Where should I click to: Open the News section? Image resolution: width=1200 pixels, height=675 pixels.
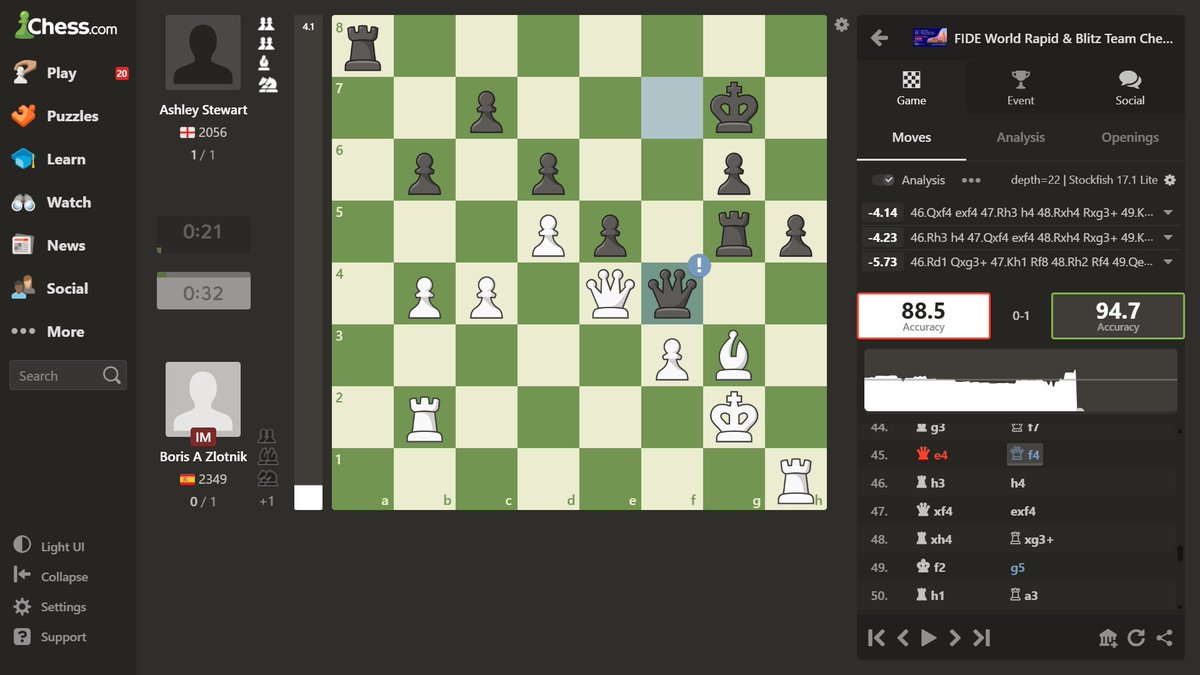tap(68, 245)
